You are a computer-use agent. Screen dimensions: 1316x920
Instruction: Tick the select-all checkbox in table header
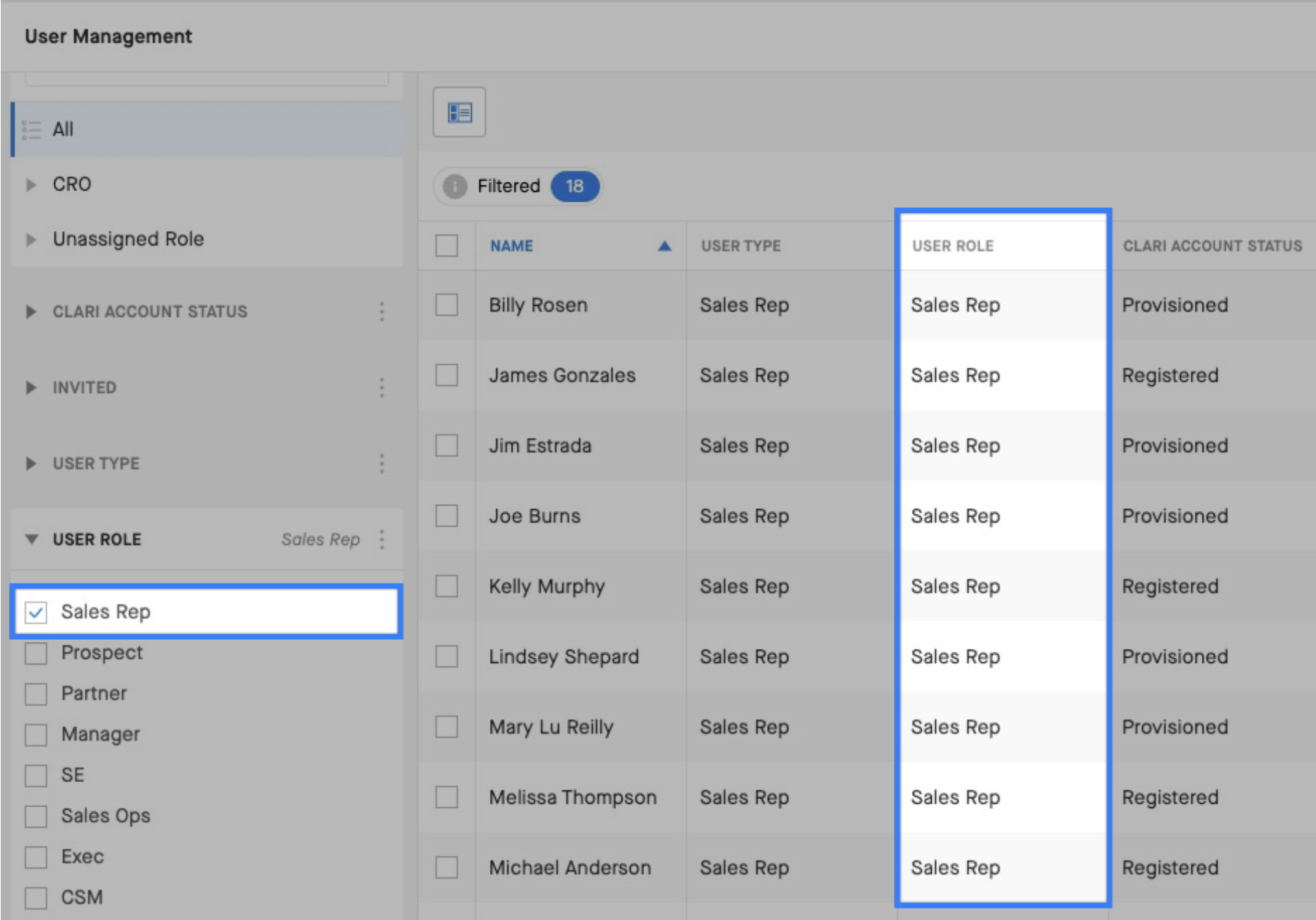click(x=447, y=246)
